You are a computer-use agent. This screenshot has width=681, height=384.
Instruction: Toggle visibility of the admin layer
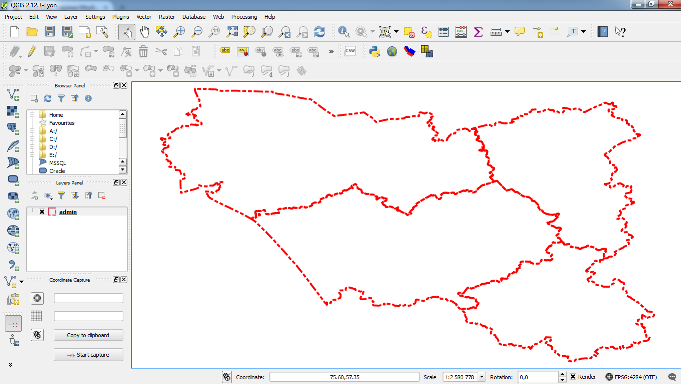coord(42,212)
